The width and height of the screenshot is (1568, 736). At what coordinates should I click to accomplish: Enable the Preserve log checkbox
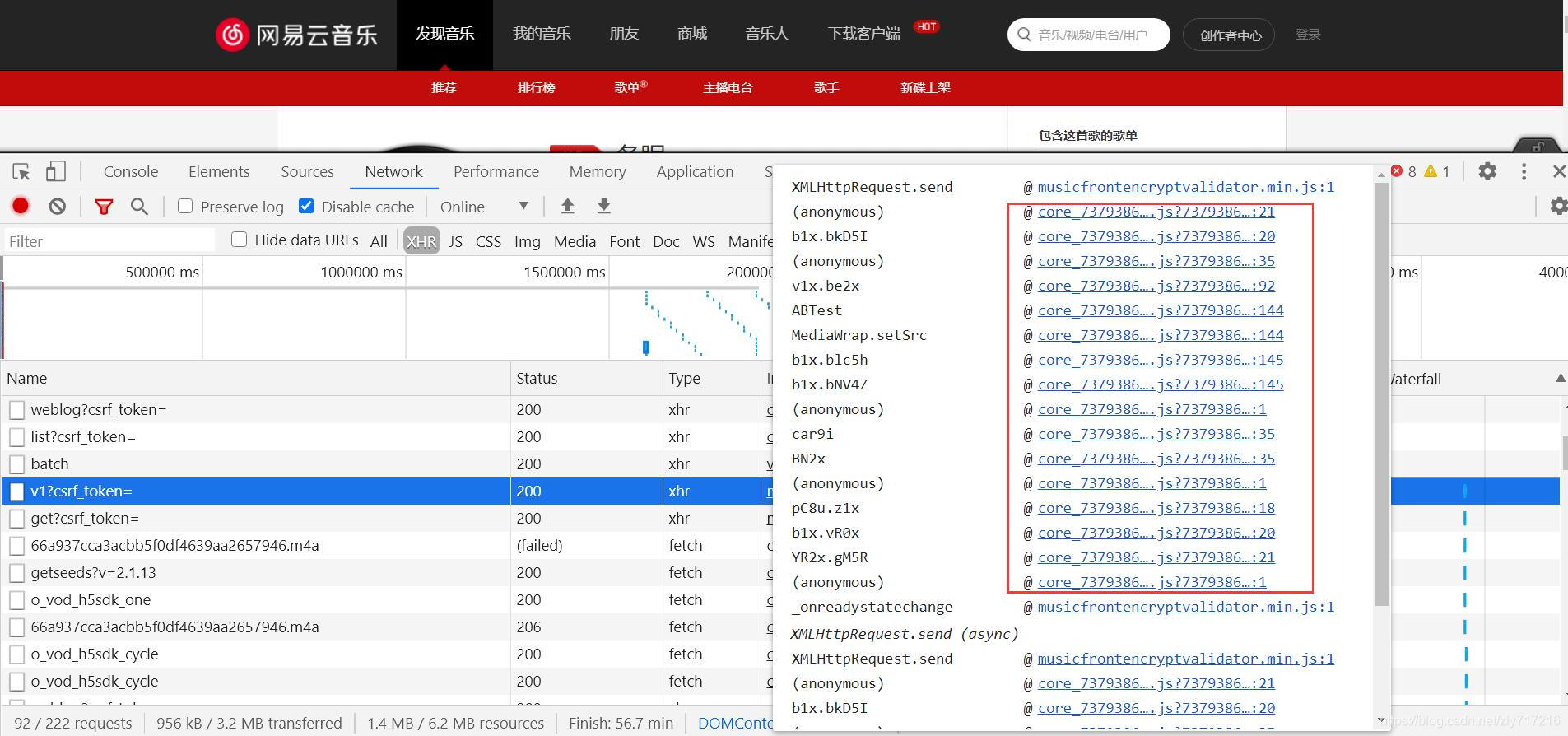pyautogui.click(x=185, y=206)
